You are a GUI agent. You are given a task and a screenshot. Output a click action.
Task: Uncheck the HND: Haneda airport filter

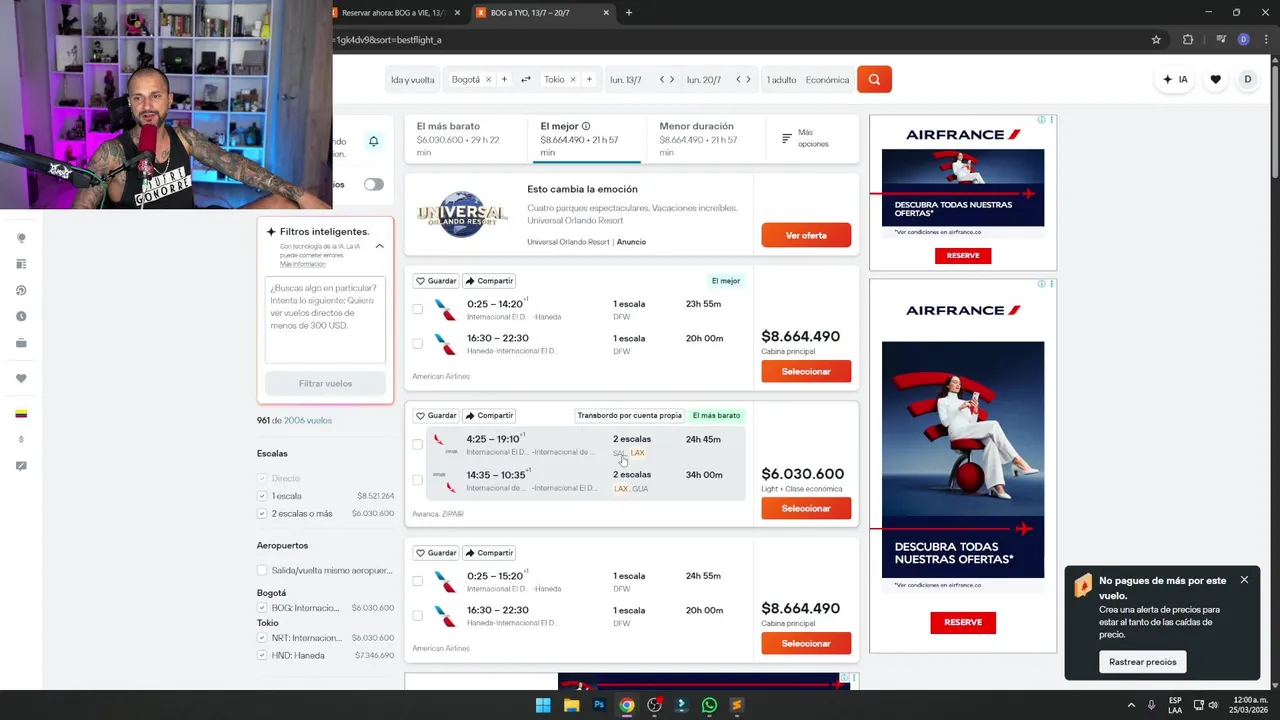262,656
